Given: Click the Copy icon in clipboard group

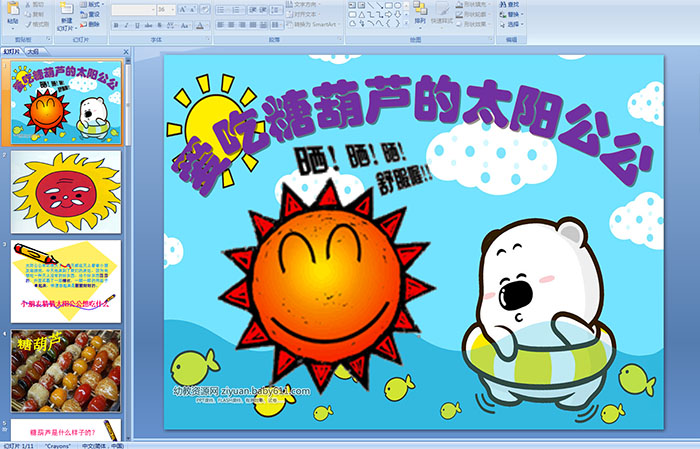Looking at the screenshot, I should pyautogui.click(x=28, y=14).
